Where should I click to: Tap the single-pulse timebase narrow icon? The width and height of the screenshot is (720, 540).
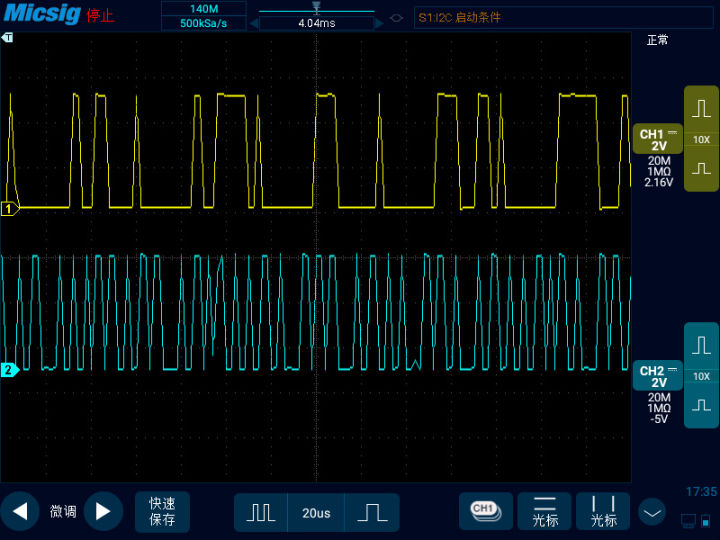tap(372, 512)
